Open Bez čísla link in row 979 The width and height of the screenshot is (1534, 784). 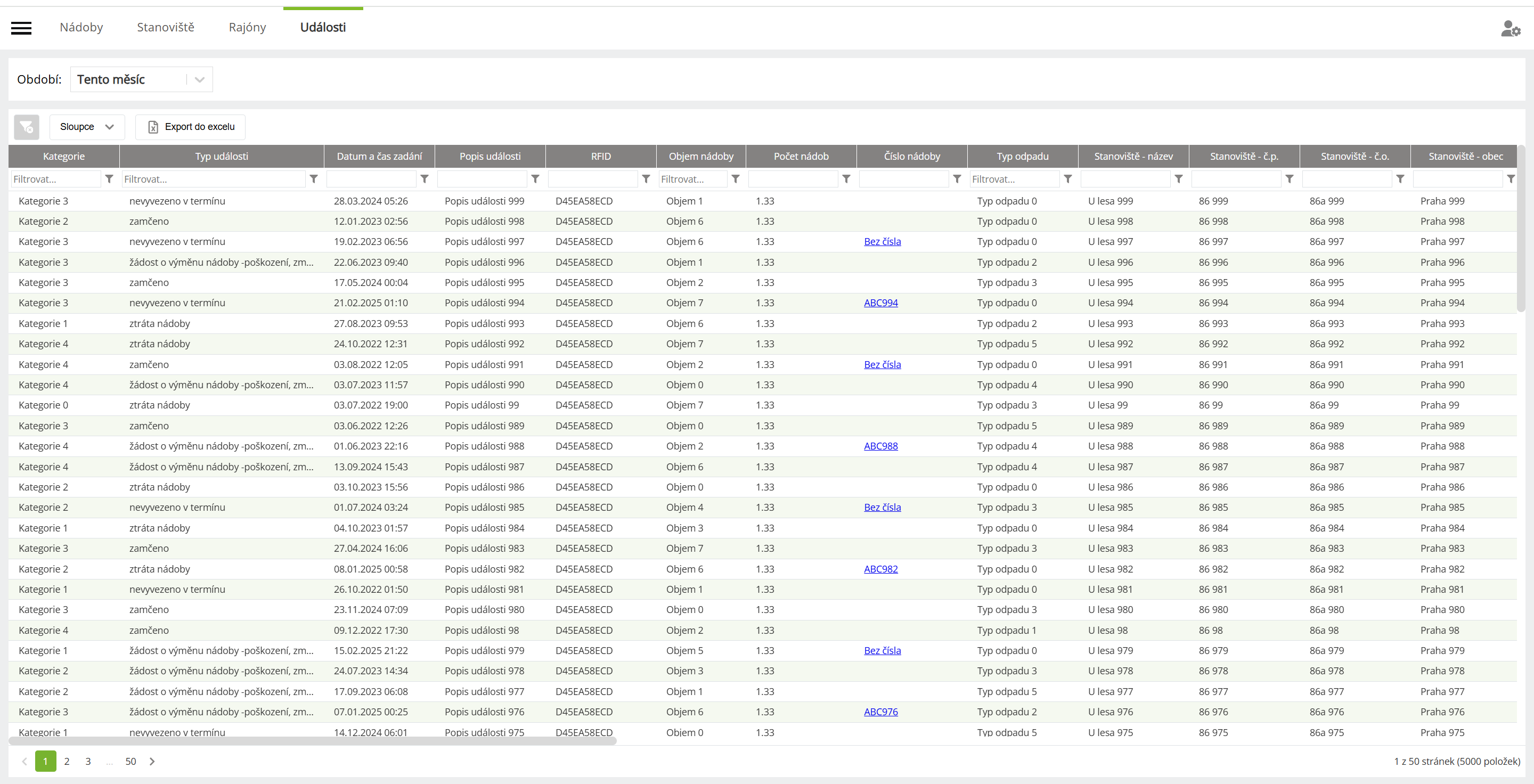click(x=882, y=651)
